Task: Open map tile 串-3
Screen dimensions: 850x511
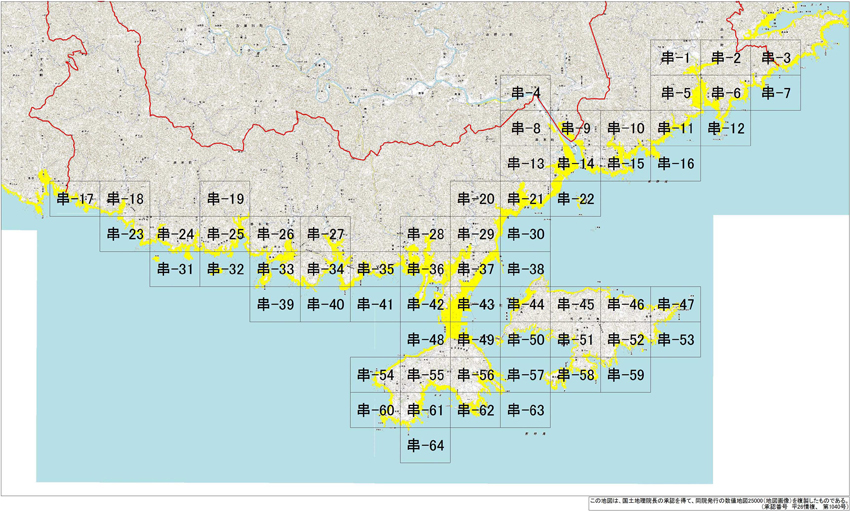Action: (x=776, y=57)
